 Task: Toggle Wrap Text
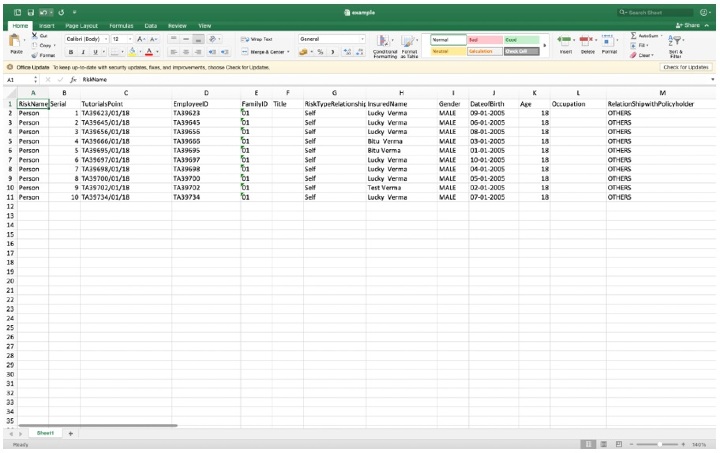coord(257,39)
